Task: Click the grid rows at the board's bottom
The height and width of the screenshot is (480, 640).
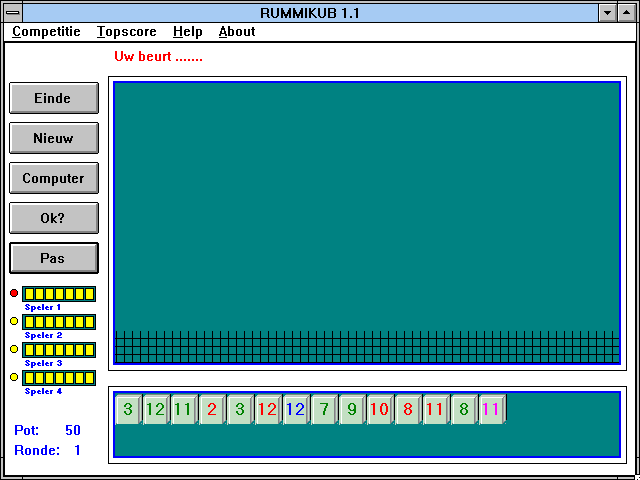Action: [x=367, y=347]
